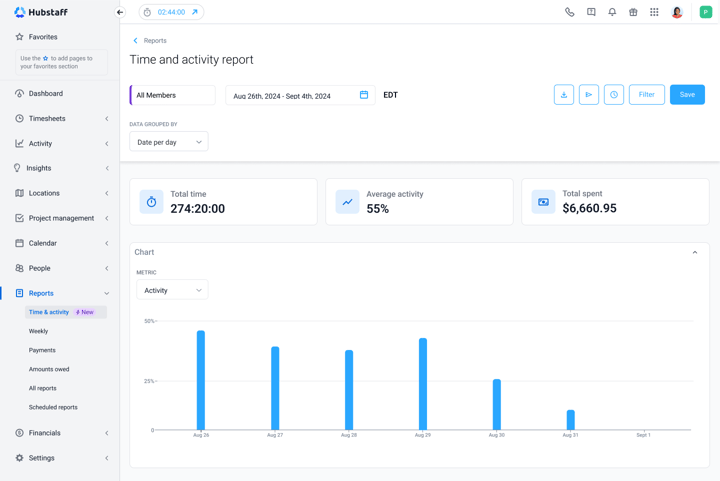Go to Dashboard in the sidebar
The height and width of the screenshot is (481, 720).
46,94
